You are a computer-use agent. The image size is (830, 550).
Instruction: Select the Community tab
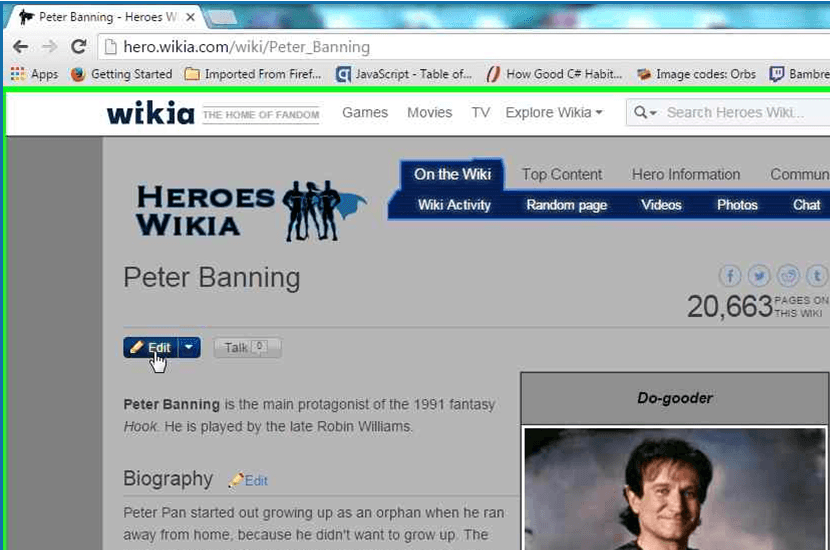[799, 174]
